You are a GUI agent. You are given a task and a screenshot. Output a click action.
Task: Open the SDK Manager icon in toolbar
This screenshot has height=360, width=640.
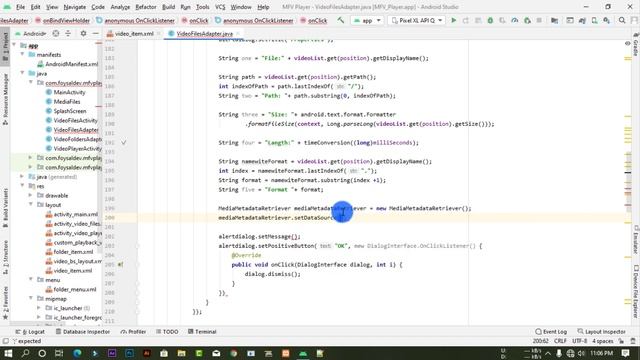pyautogui.click(x=607, y=20)
